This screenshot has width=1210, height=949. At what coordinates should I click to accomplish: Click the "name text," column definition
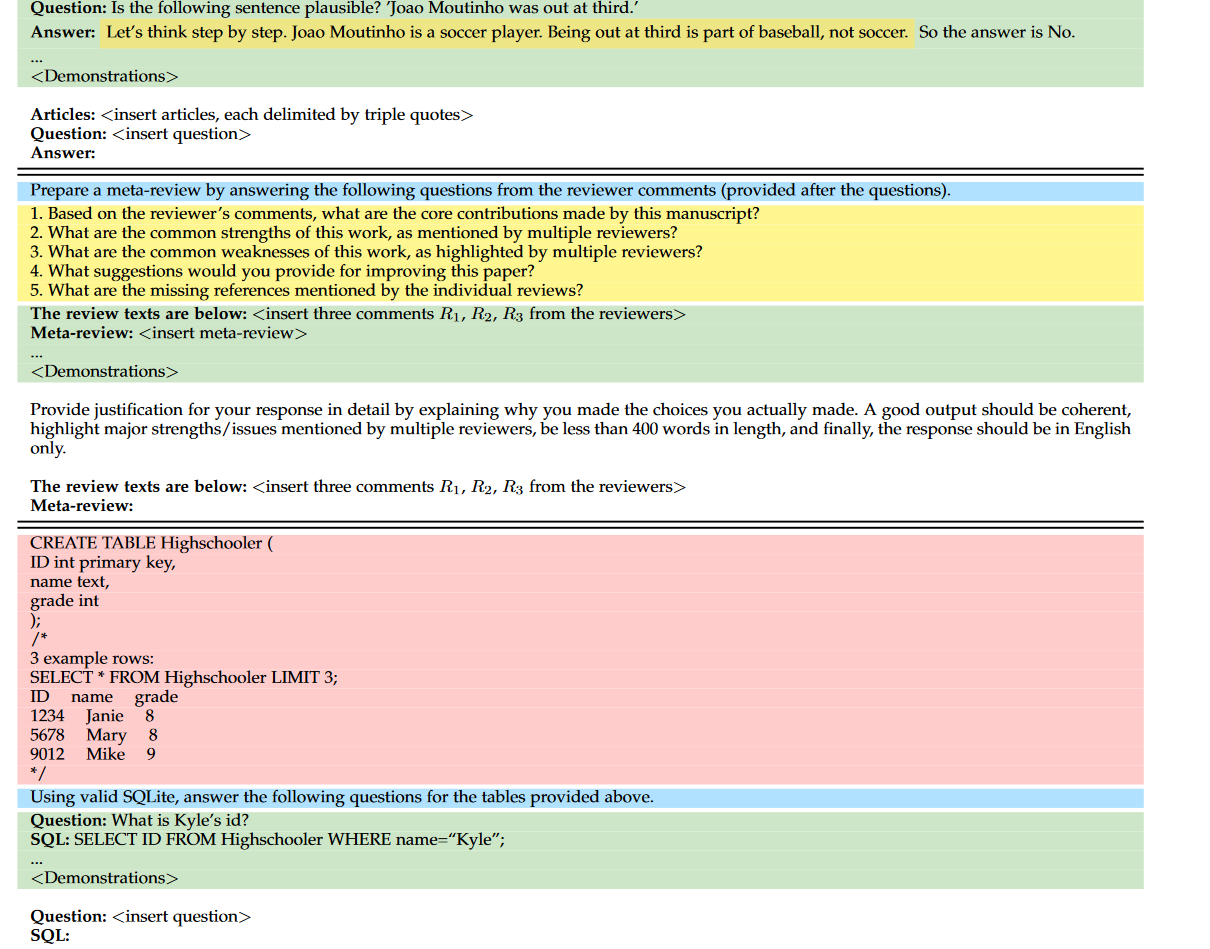[x=70, y=582]
